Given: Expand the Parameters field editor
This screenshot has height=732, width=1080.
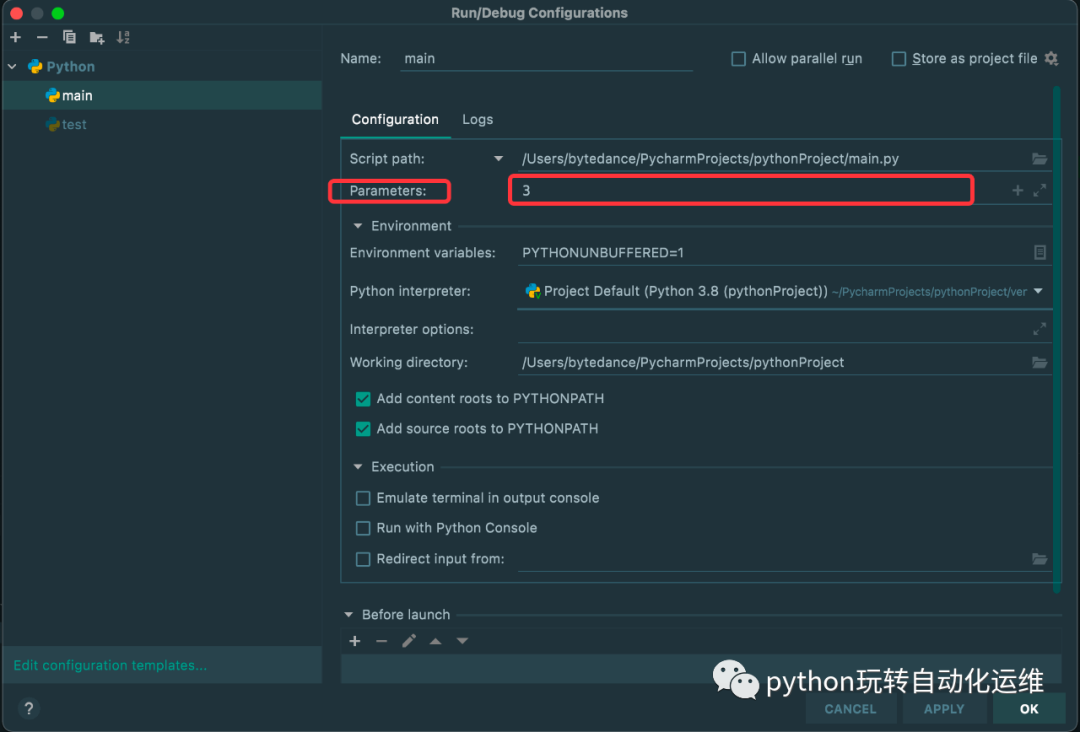Looking at the screenshot, I should pos(1039,191).
